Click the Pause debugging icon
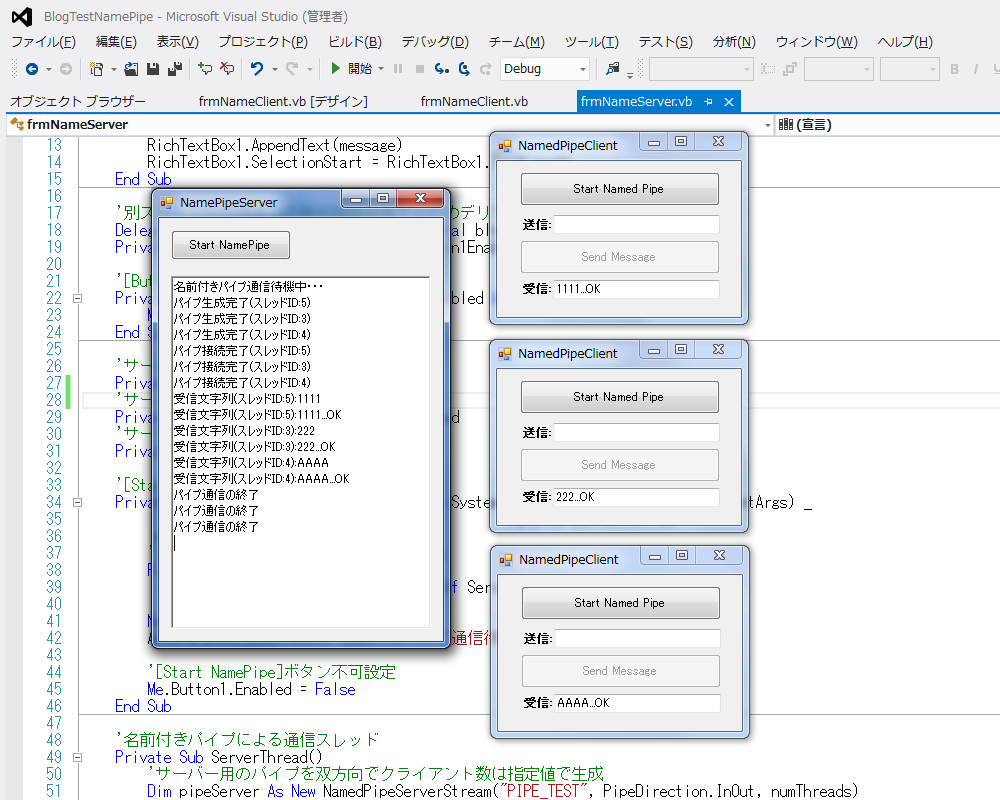The height and width of the screenshot is (800, 1000). coord(398,69)
